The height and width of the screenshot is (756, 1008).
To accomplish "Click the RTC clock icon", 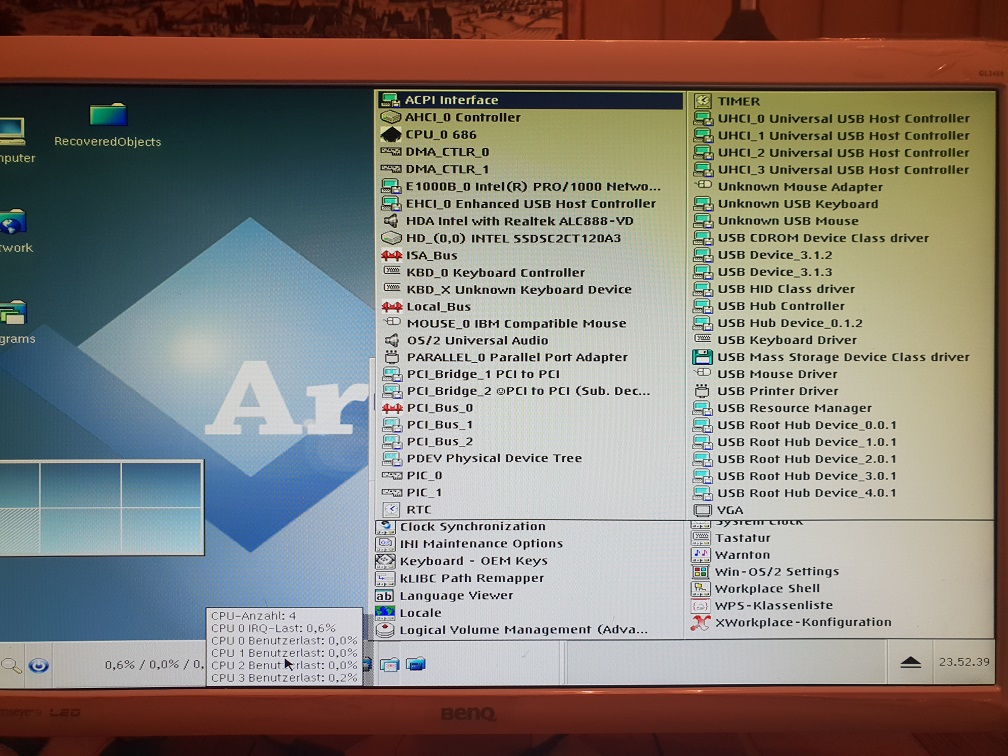I will (x=392, y=509).
